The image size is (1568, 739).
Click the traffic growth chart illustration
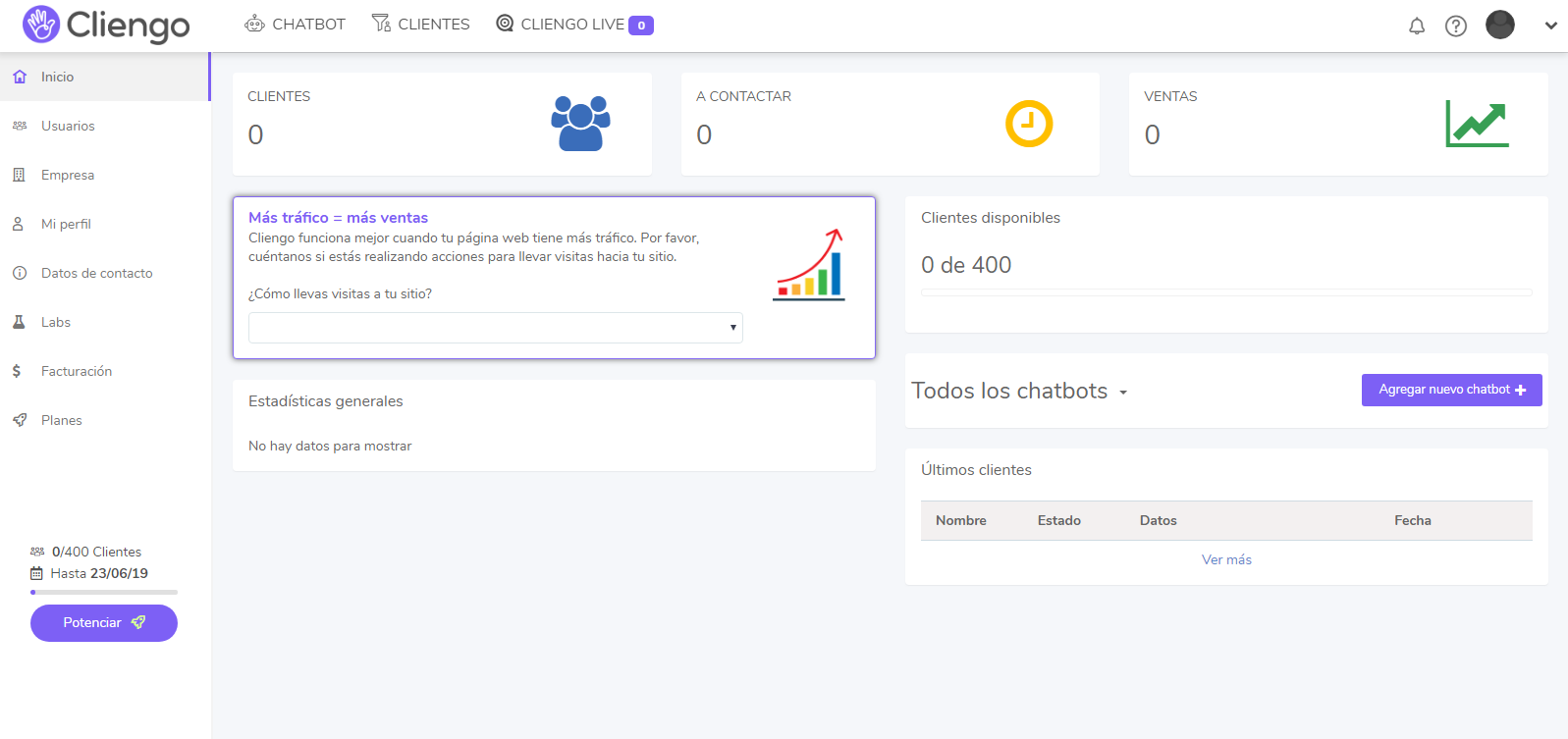[x=809, y=264]
